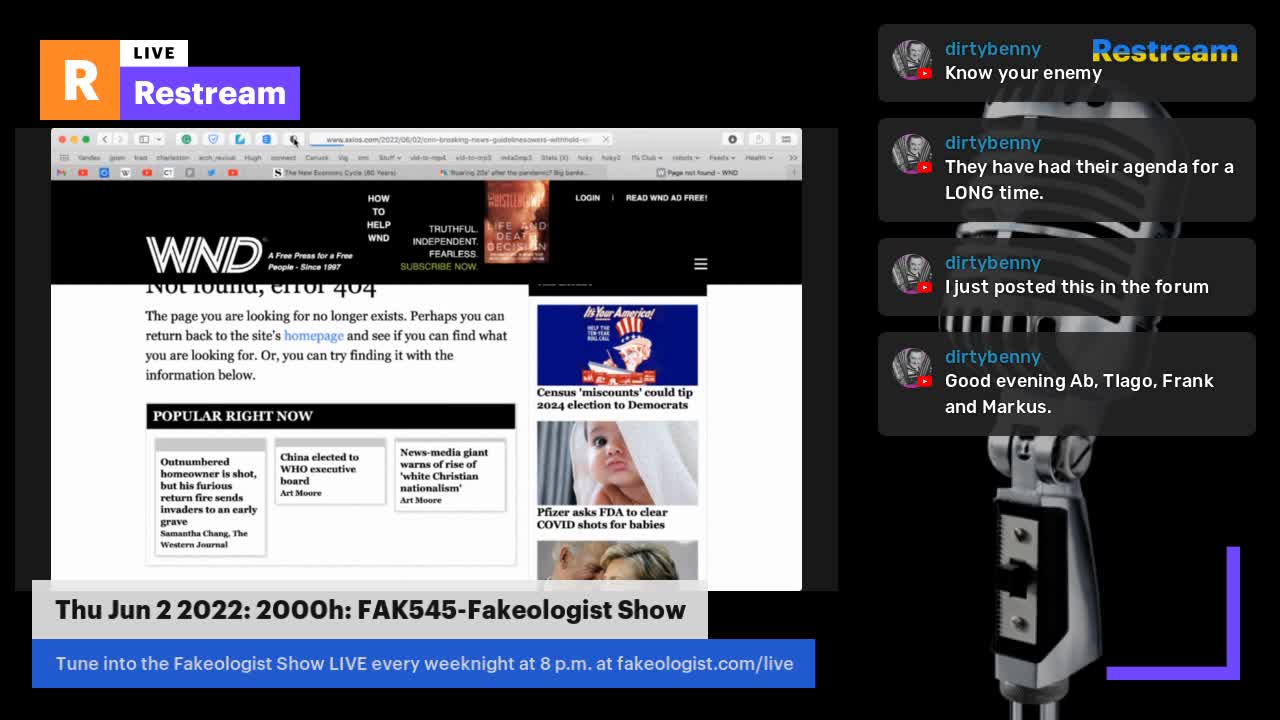Screen dimensions: 1280x720
Task: Go forward with Safari's forward arrow
Action: click(x=119, y=139)
